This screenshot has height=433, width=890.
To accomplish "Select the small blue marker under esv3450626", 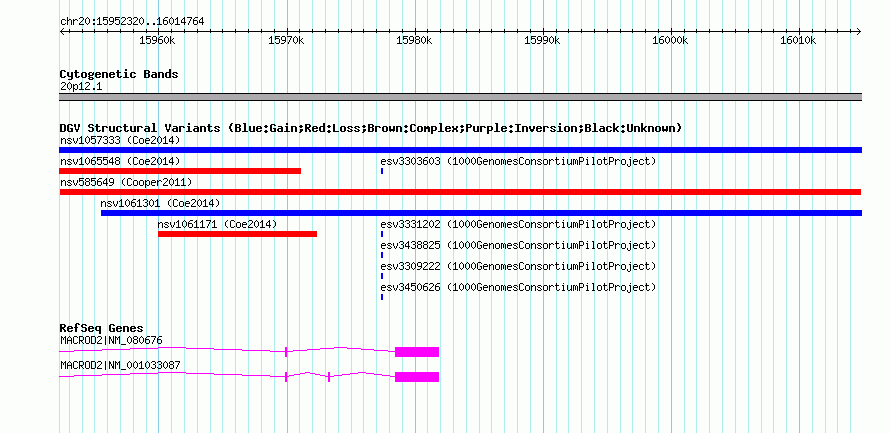I will [x=382, y=297].
